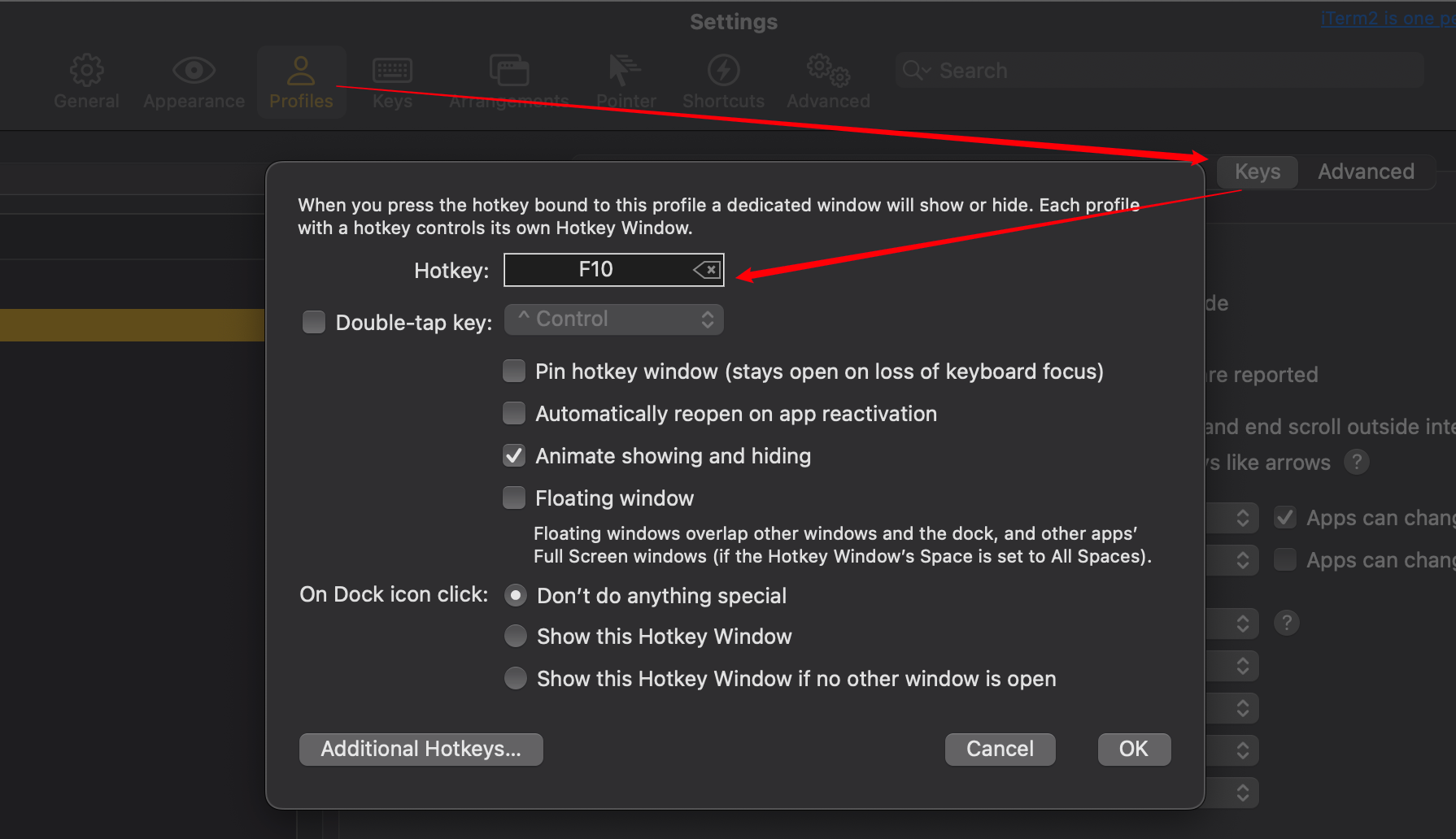Open Shortcuts lightning bolt icon

coord(723,72)
